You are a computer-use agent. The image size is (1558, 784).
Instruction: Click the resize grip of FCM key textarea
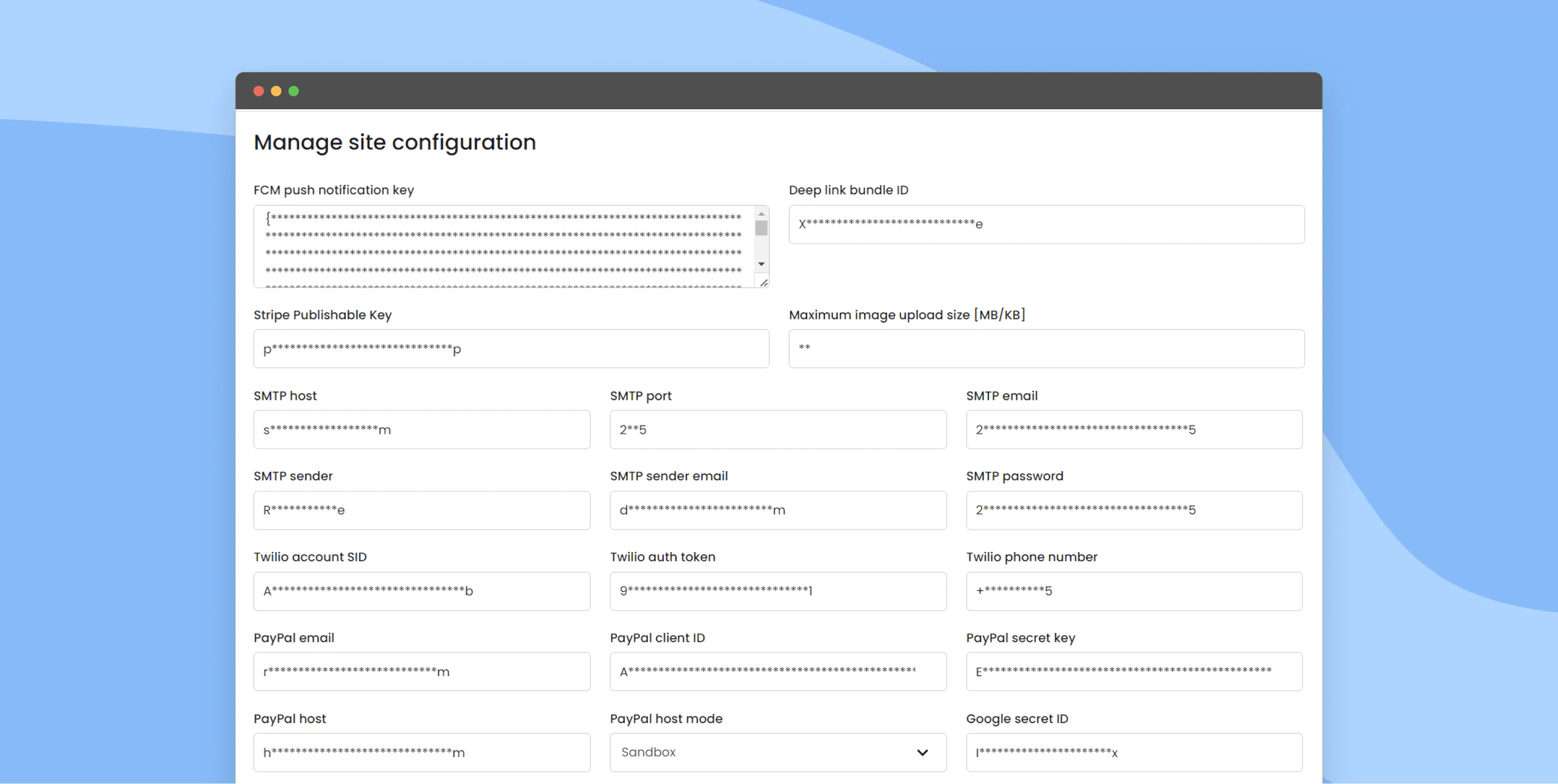(763, 282)
